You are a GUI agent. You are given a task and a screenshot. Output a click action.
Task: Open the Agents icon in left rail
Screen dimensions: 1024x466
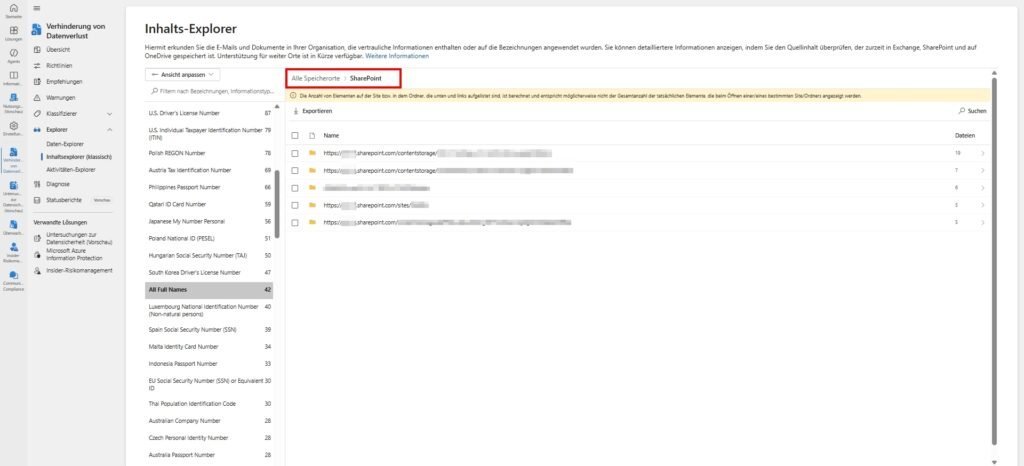13,53
